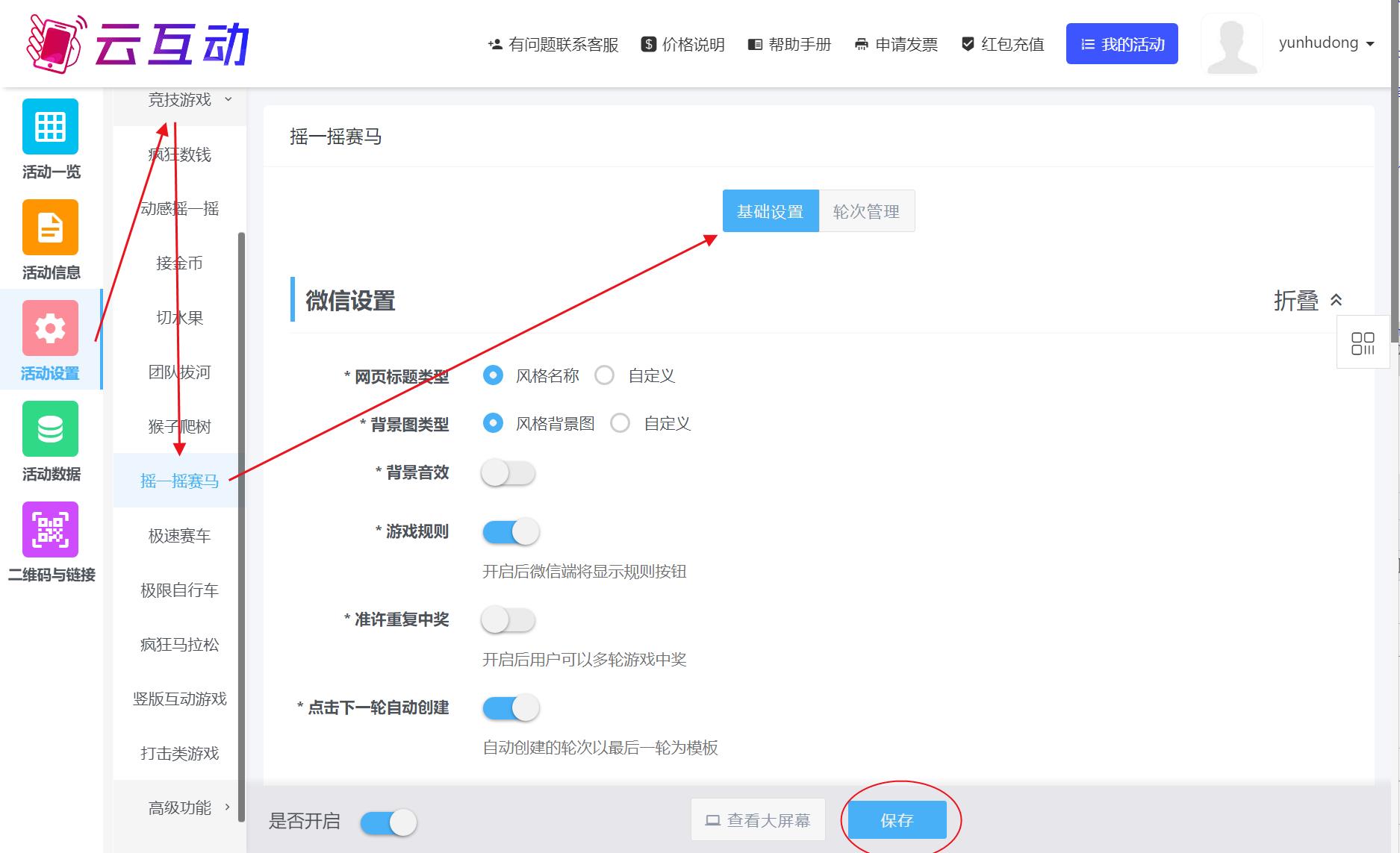Collapse the 竞技游戏 menu group
Viewport: 1400px width, 853px height.
[180, 99]
